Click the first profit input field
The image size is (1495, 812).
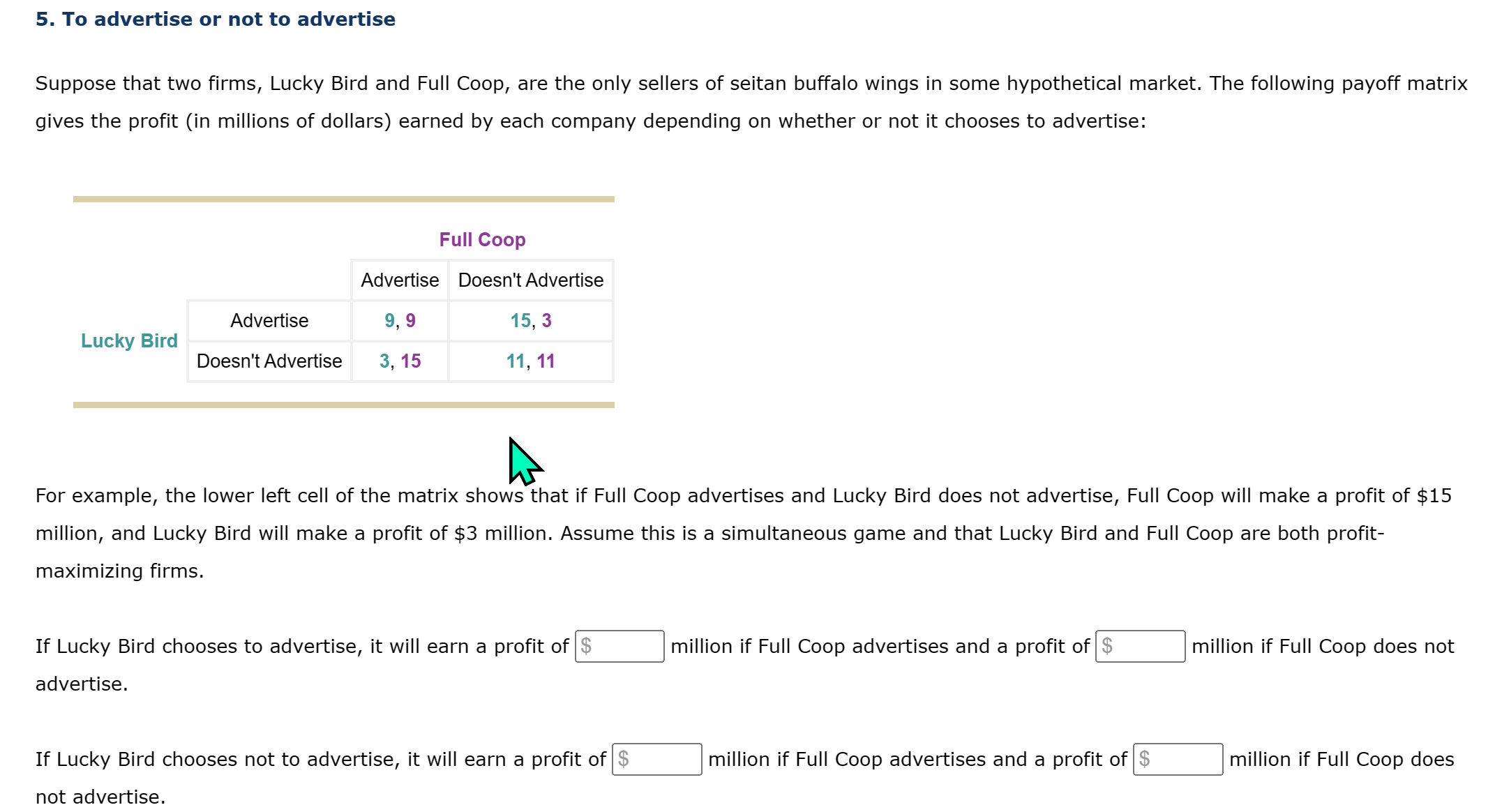click(x=618, y=646)
